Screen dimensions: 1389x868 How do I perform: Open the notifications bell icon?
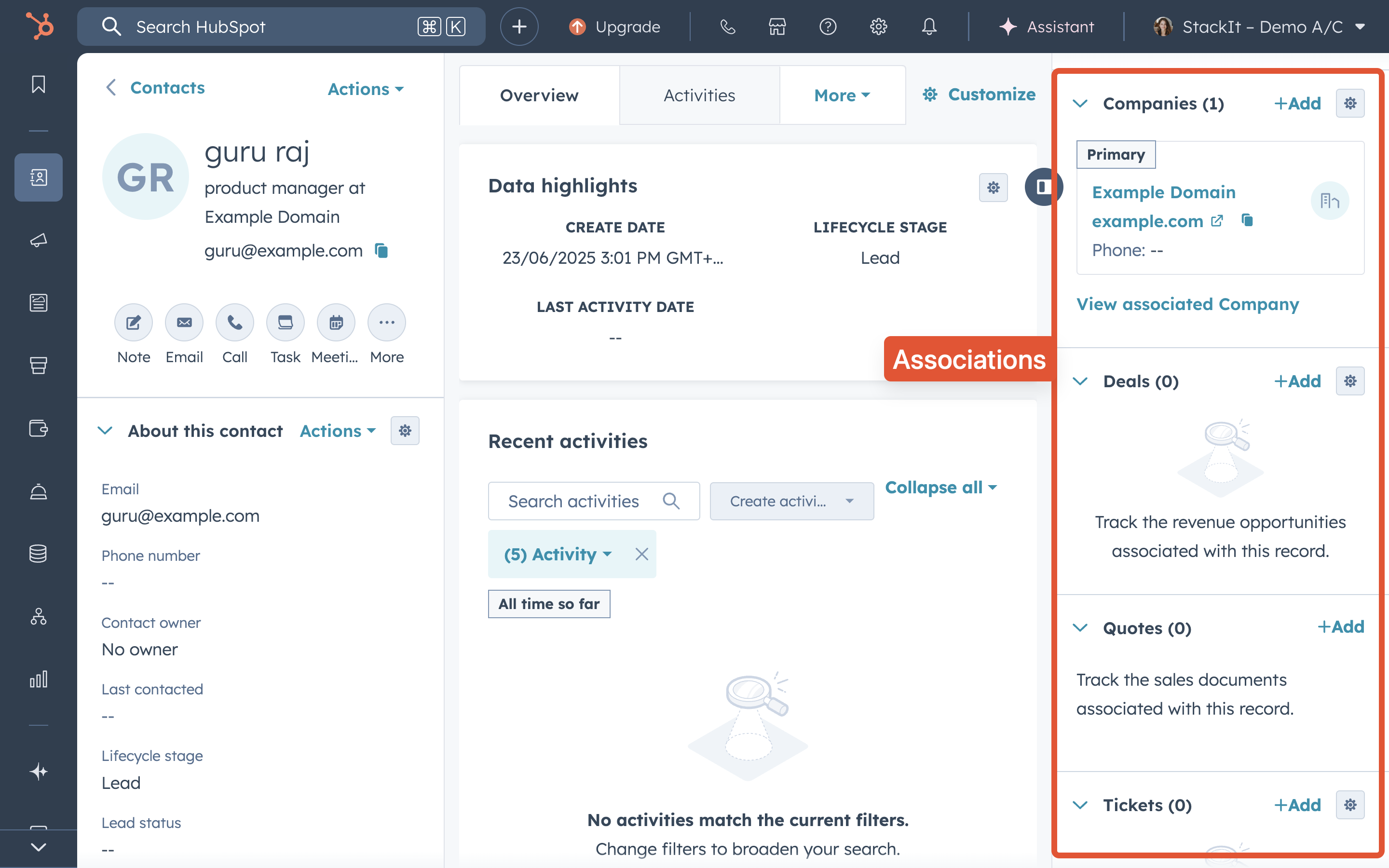(929, 27)
